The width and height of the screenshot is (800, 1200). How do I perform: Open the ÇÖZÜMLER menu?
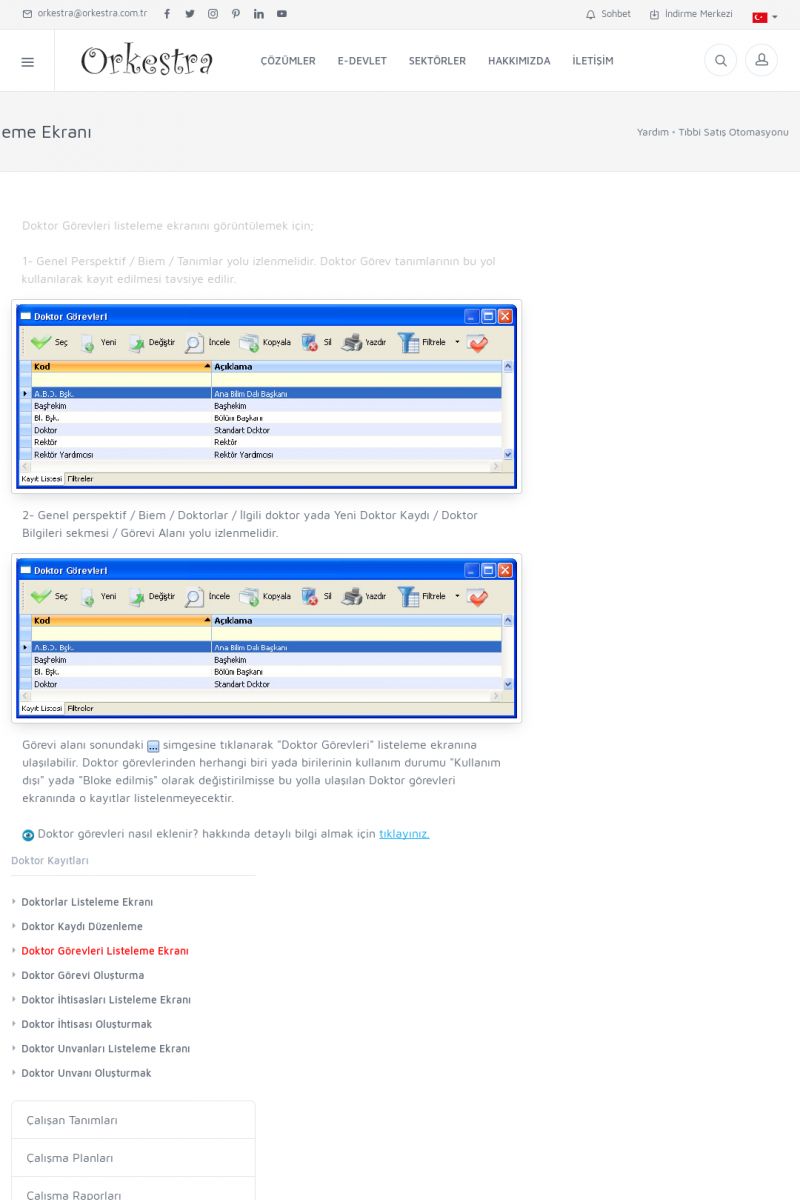pyautogui.click(x=288, y=61)
